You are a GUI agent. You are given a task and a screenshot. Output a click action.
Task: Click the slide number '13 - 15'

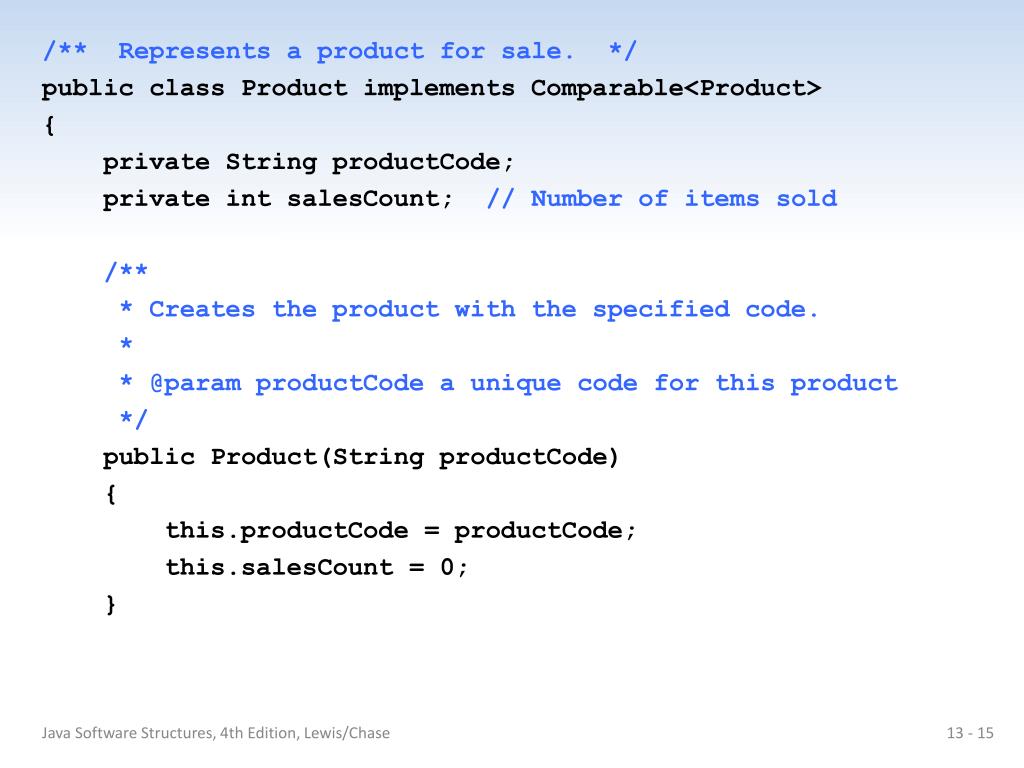pos(970,733)
